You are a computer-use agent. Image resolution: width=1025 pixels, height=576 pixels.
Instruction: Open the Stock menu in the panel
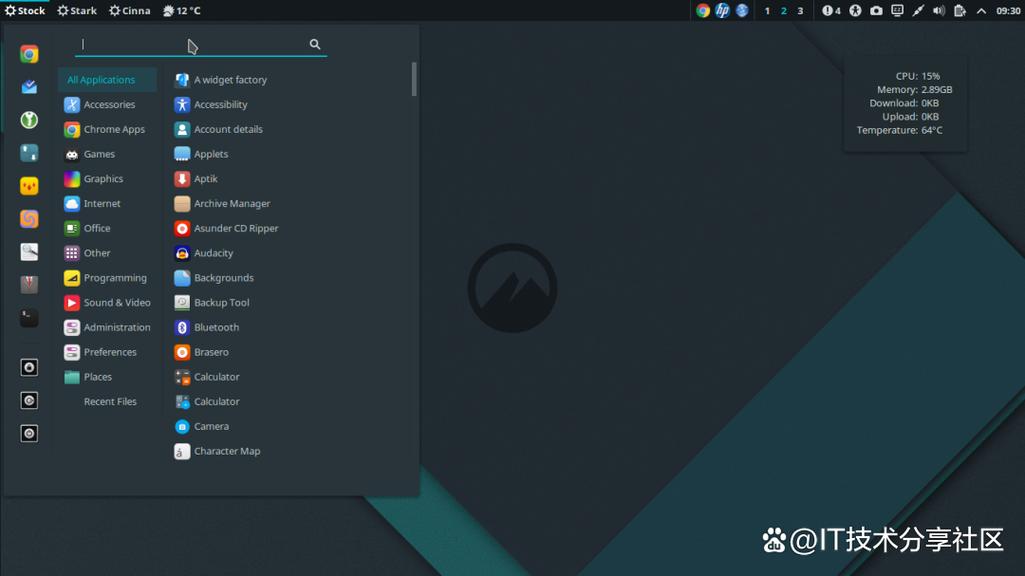[25, 10]
